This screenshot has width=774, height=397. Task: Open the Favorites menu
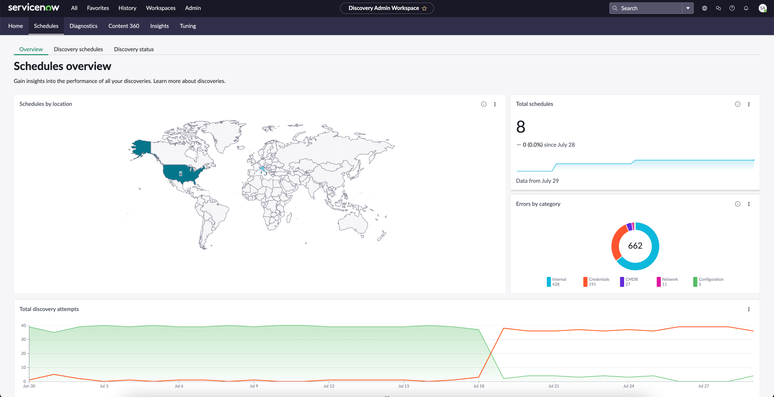click(98, 8)
